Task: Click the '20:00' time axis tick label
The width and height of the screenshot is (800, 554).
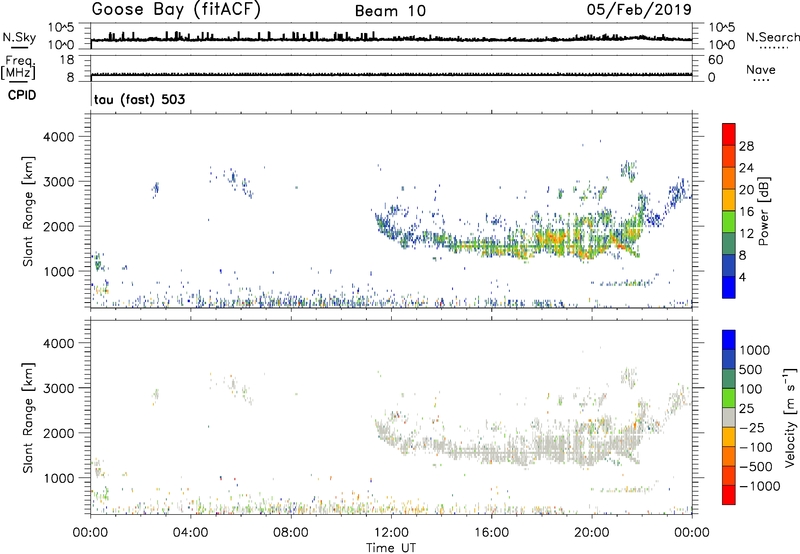Action: click(592, 533)
